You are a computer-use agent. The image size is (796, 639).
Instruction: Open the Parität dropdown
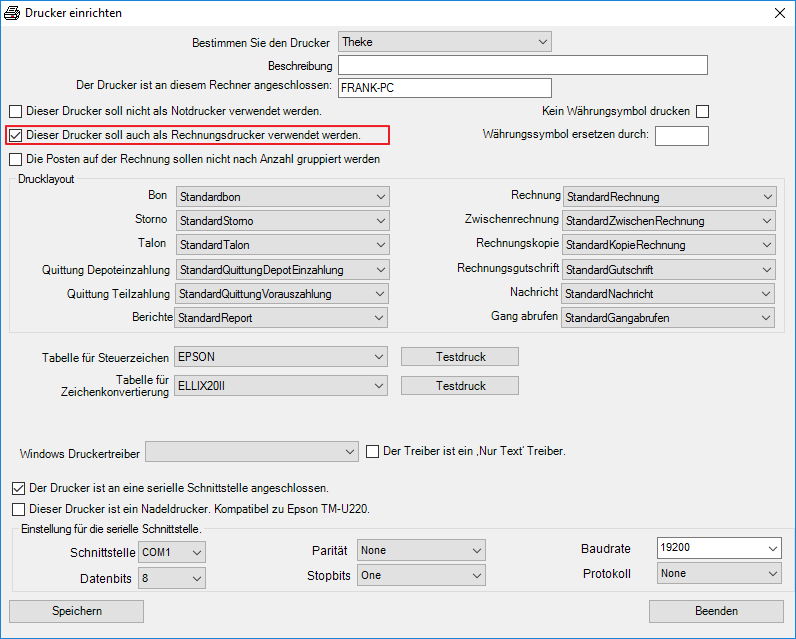point(421,550)
